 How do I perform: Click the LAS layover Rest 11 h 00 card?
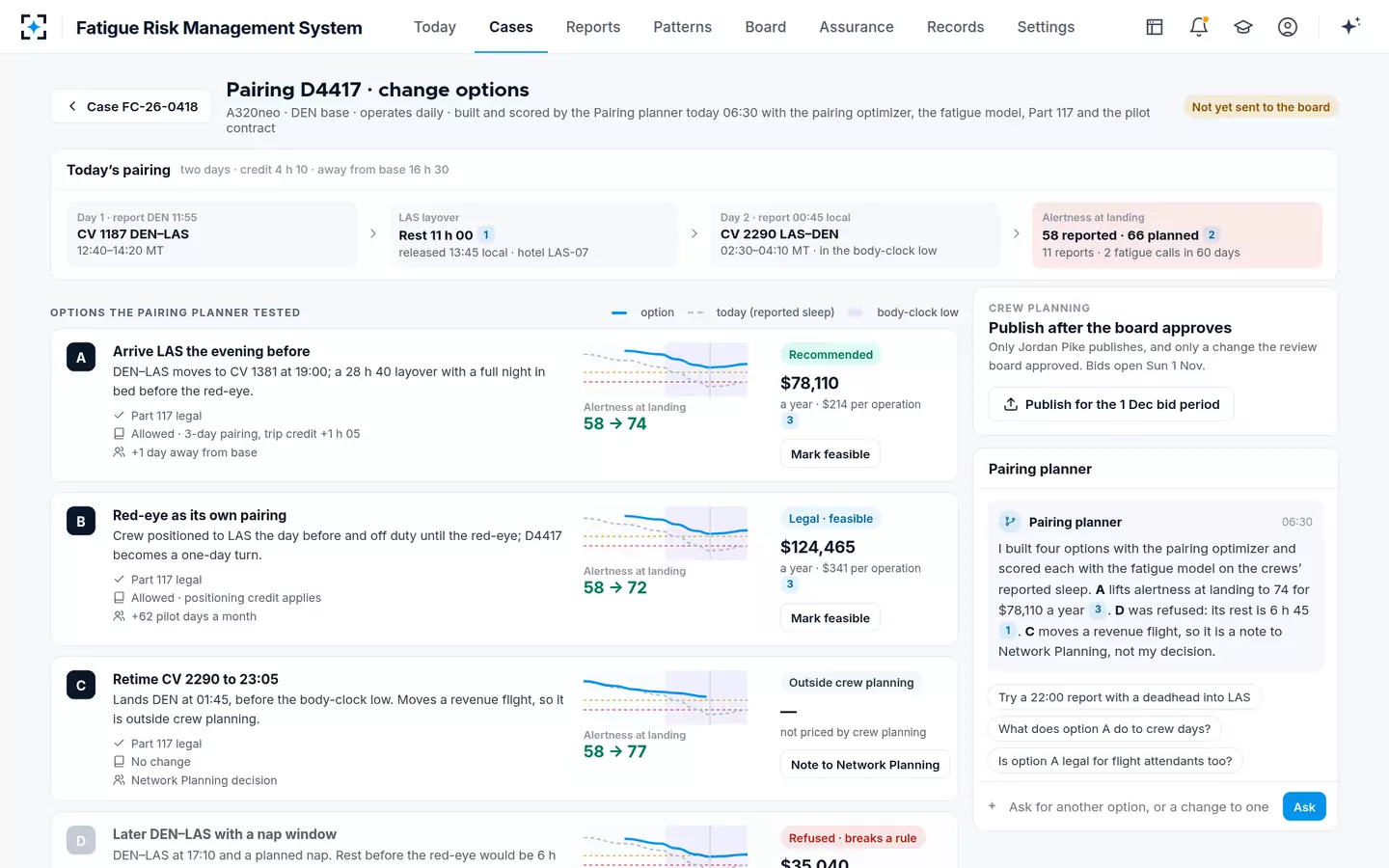pyautogui.click(x=533, y=234)
